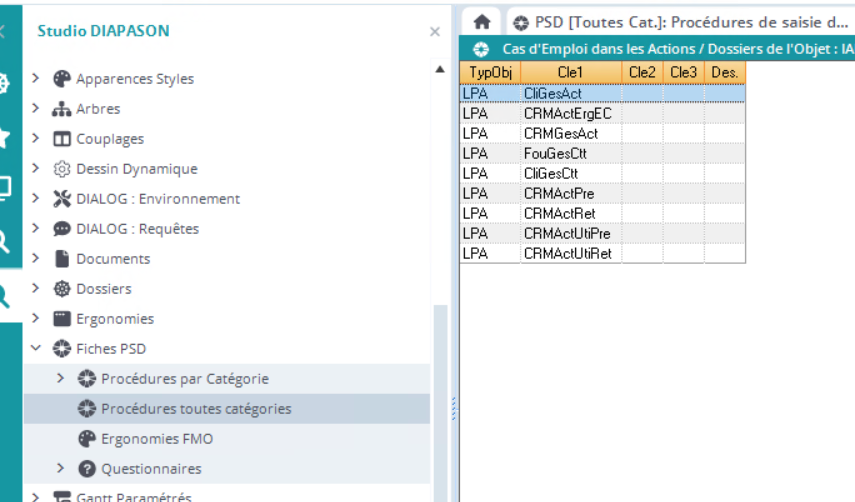Sort by Cle1 column header
Screen dimensions: 855x502
point(571,72)
